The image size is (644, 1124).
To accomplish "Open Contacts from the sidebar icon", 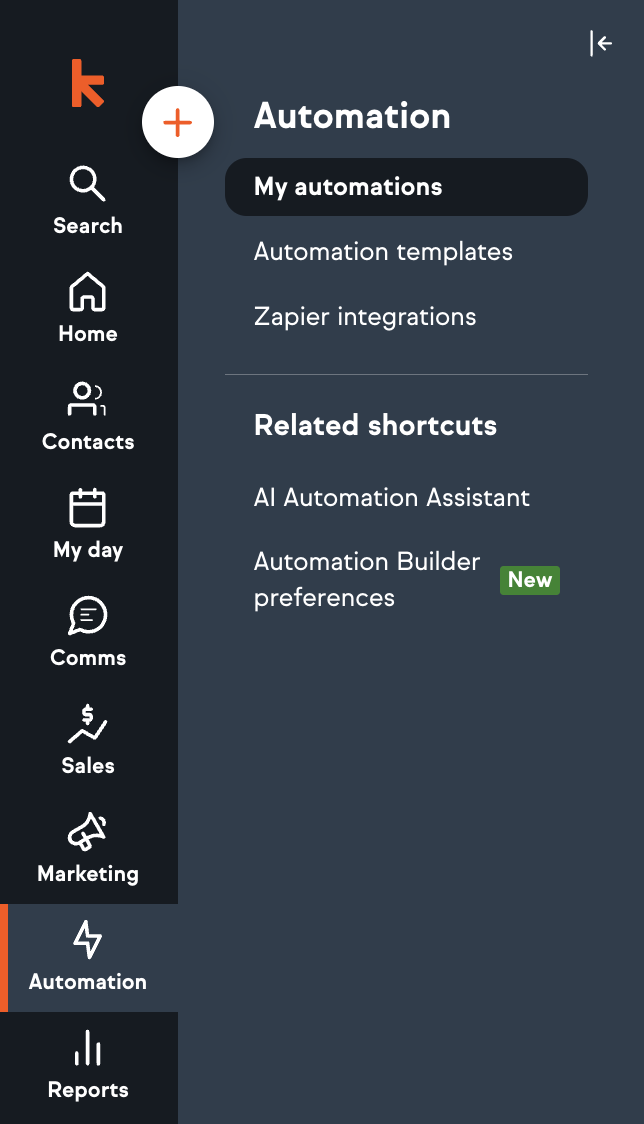I will [88, 400].
